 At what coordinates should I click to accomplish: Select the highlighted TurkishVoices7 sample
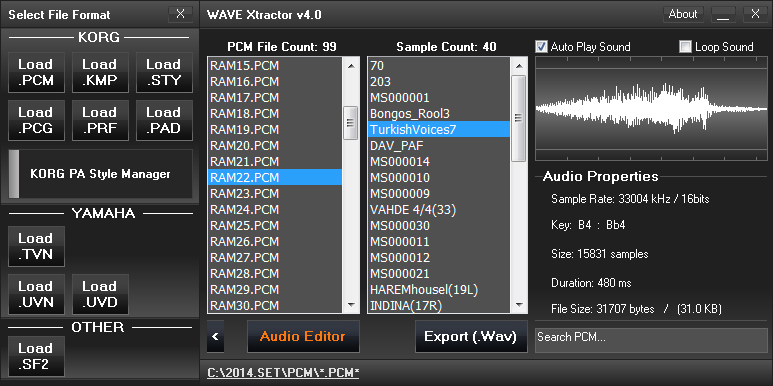(x=439, y=130)
